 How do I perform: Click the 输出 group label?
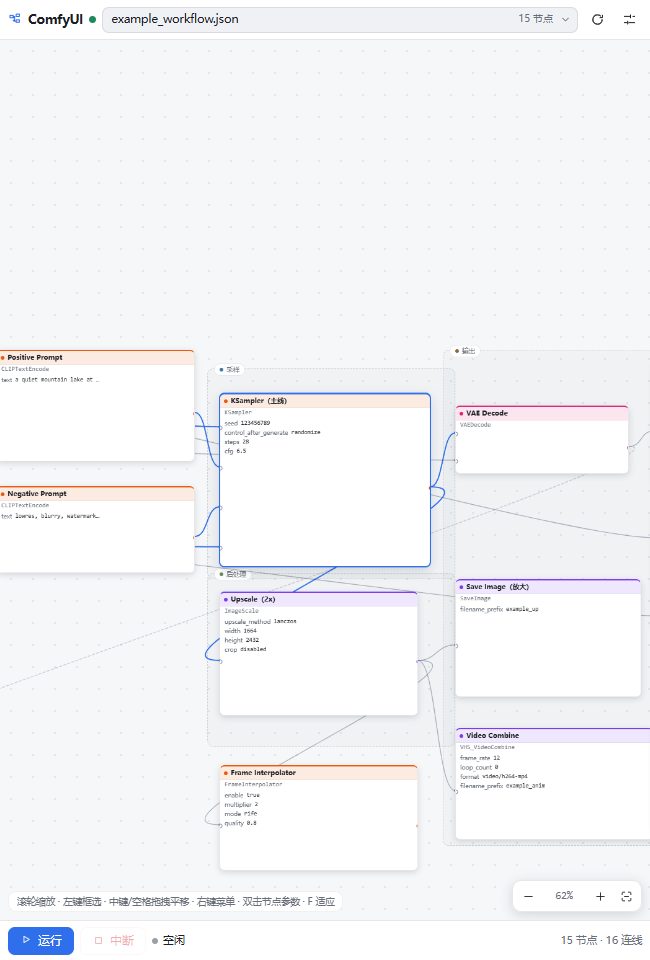pyautogui.click(x=468, y=351)
